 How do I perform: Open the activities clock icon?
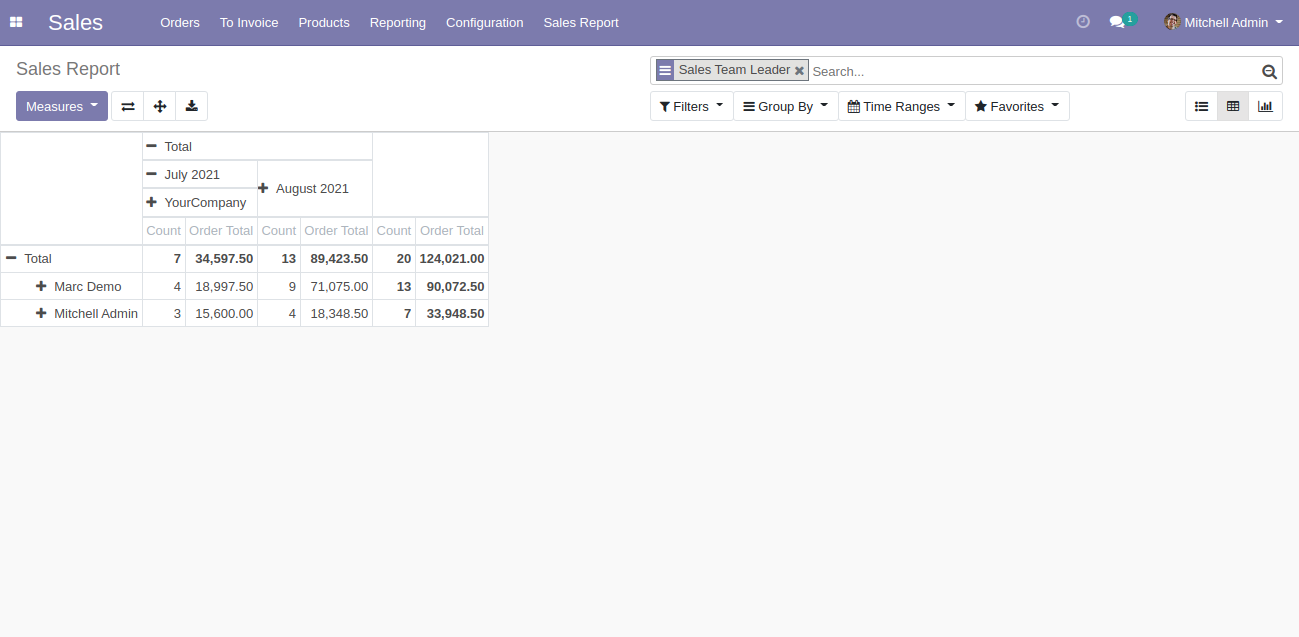click(1083, 22)
